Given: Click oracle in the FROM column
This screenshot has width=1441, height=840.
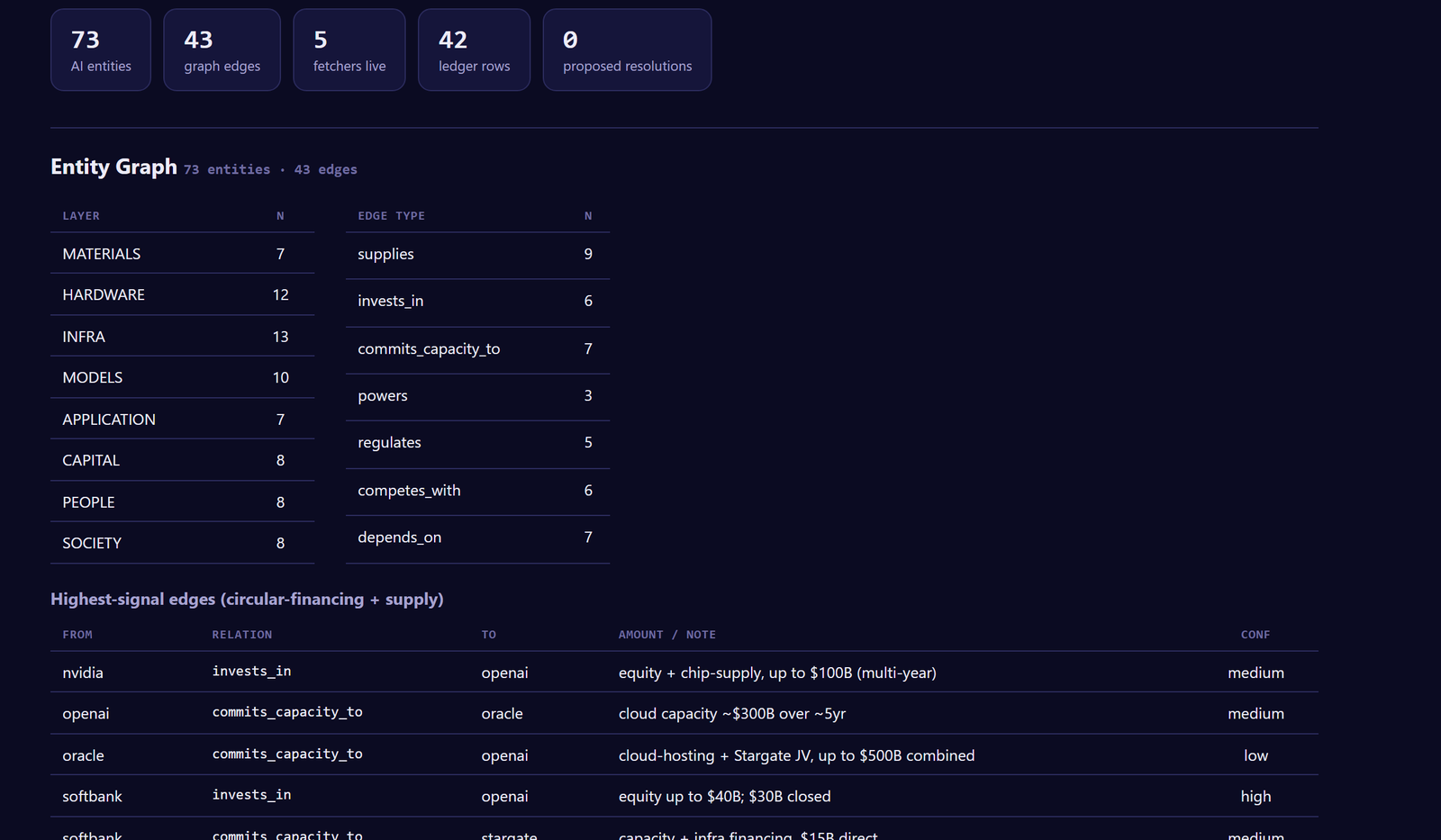Looking at the screenshot, I should tap(83, 756).
